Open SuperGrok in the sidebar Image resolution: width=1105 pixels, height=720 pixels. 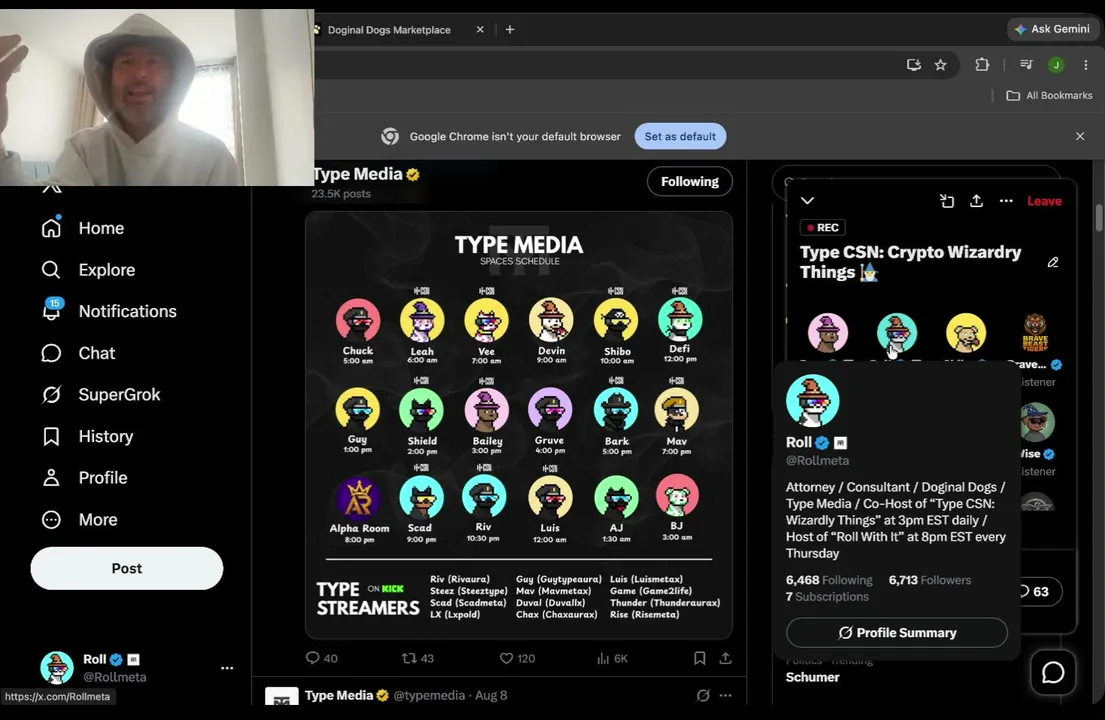101,395
